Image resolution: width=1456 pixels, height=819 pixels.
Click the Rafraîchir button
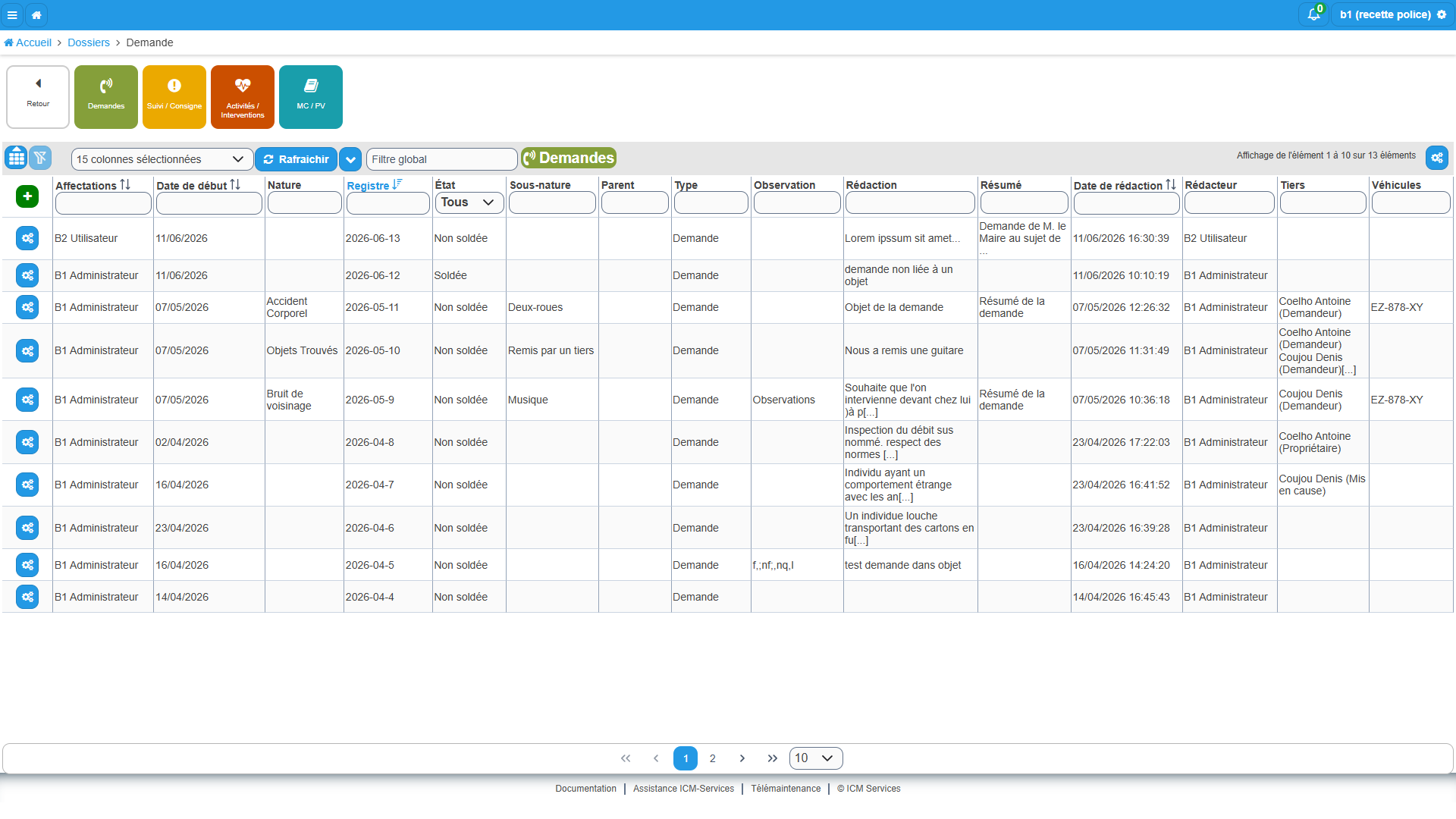[x=296, y=159]
